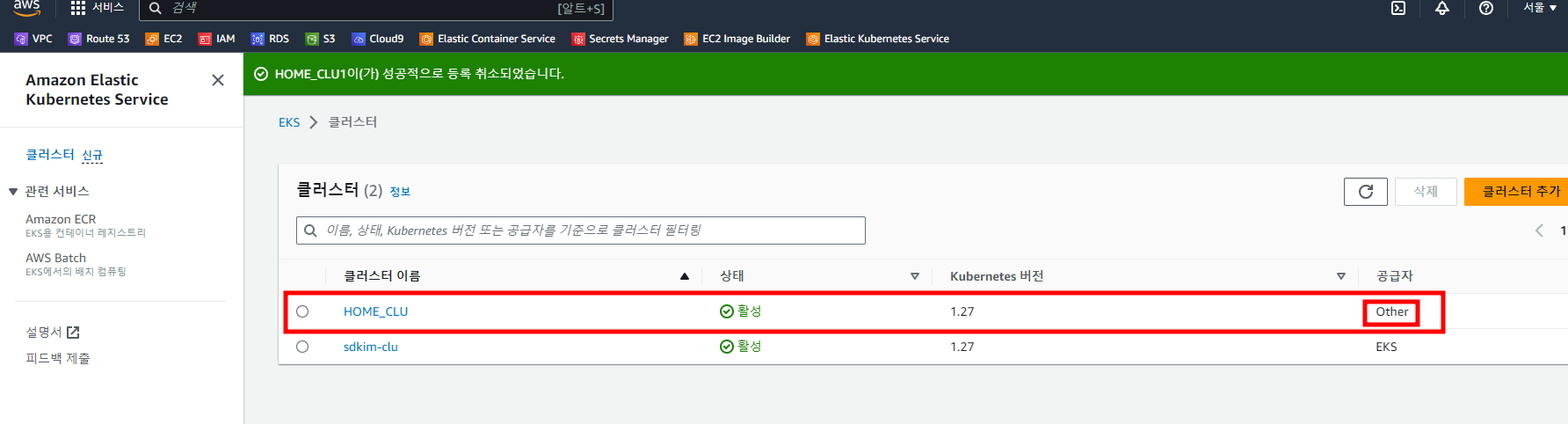Open the HOME_CLU cluster
The image size is (1568, 424).
tap(375, 311)
